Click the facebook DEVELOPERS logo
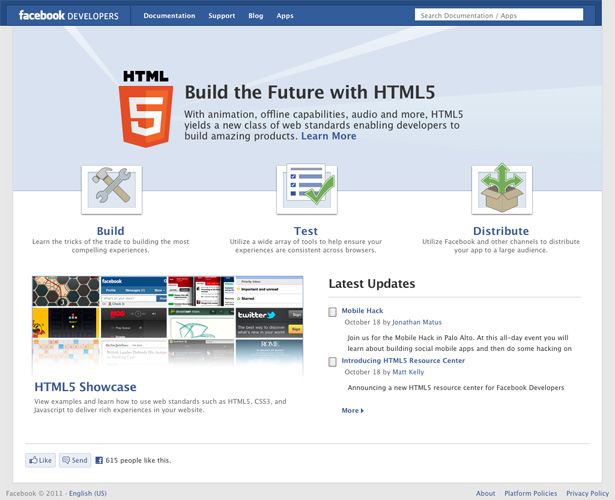Screen dimensions: 615x500 (69, 16)
